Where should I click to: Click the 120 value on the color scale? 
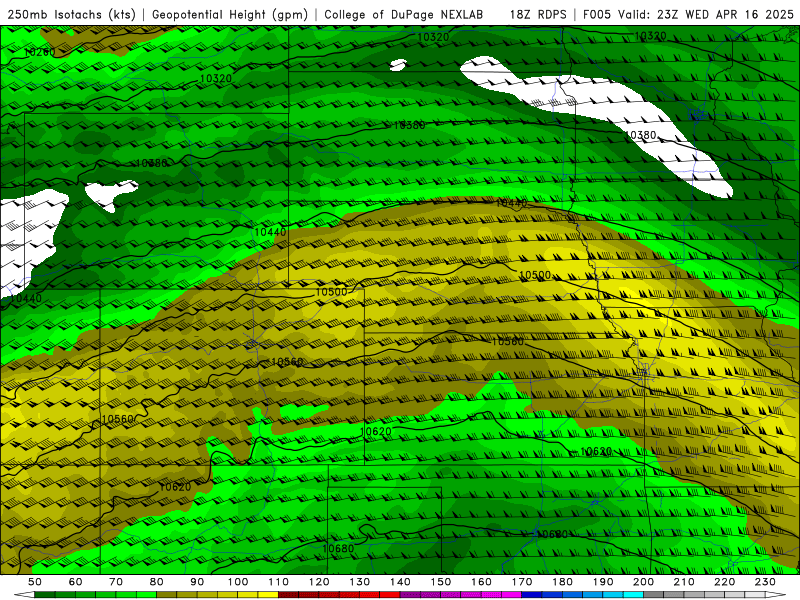pyautogui.click(x=319, y=582)
